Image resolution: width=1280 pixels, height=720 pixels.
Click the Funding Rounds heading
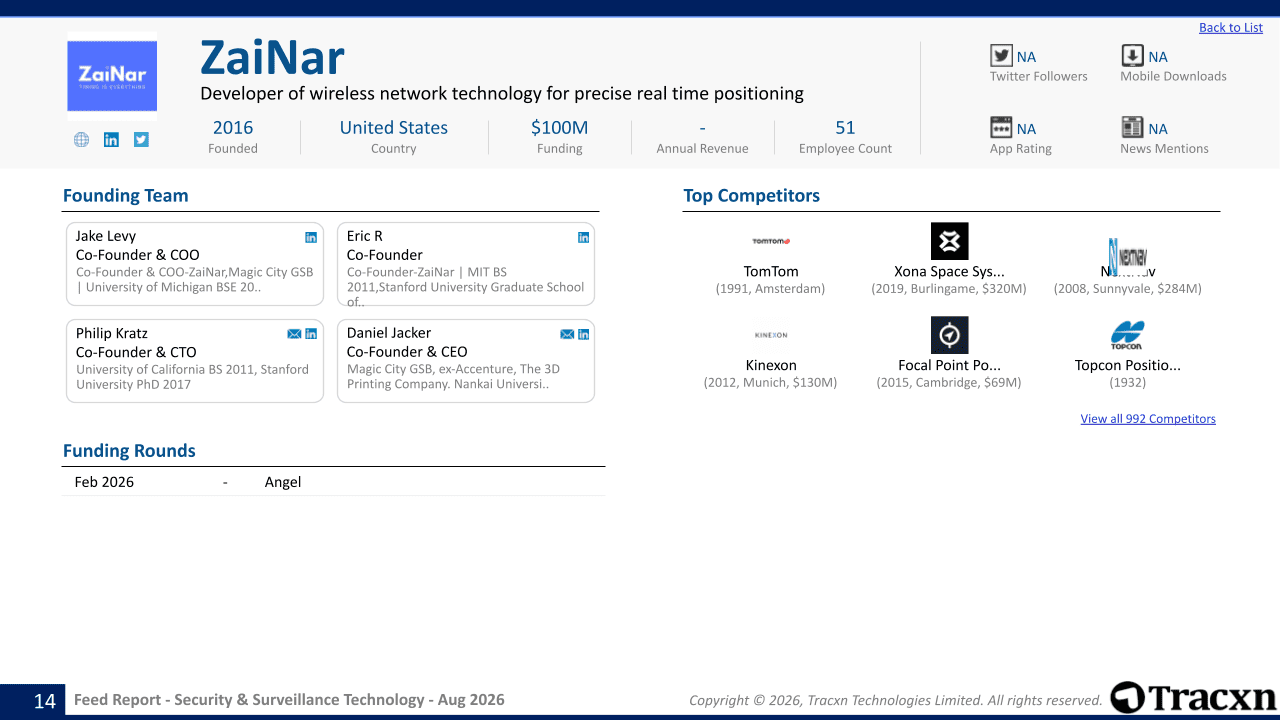(129, 451)
